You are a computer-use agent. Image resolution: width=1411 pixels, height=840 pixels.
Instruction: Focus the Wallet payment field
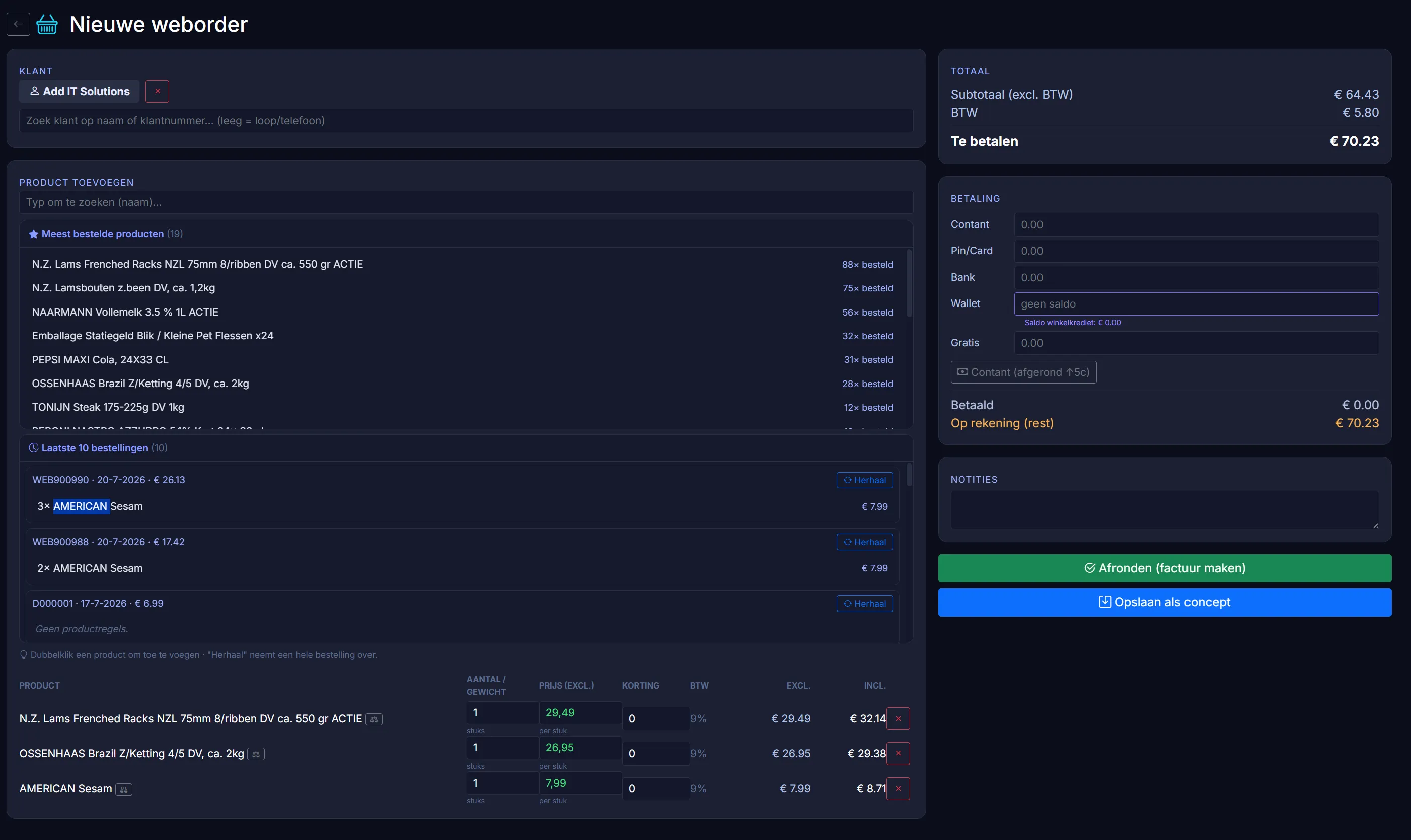(1197, 304)
